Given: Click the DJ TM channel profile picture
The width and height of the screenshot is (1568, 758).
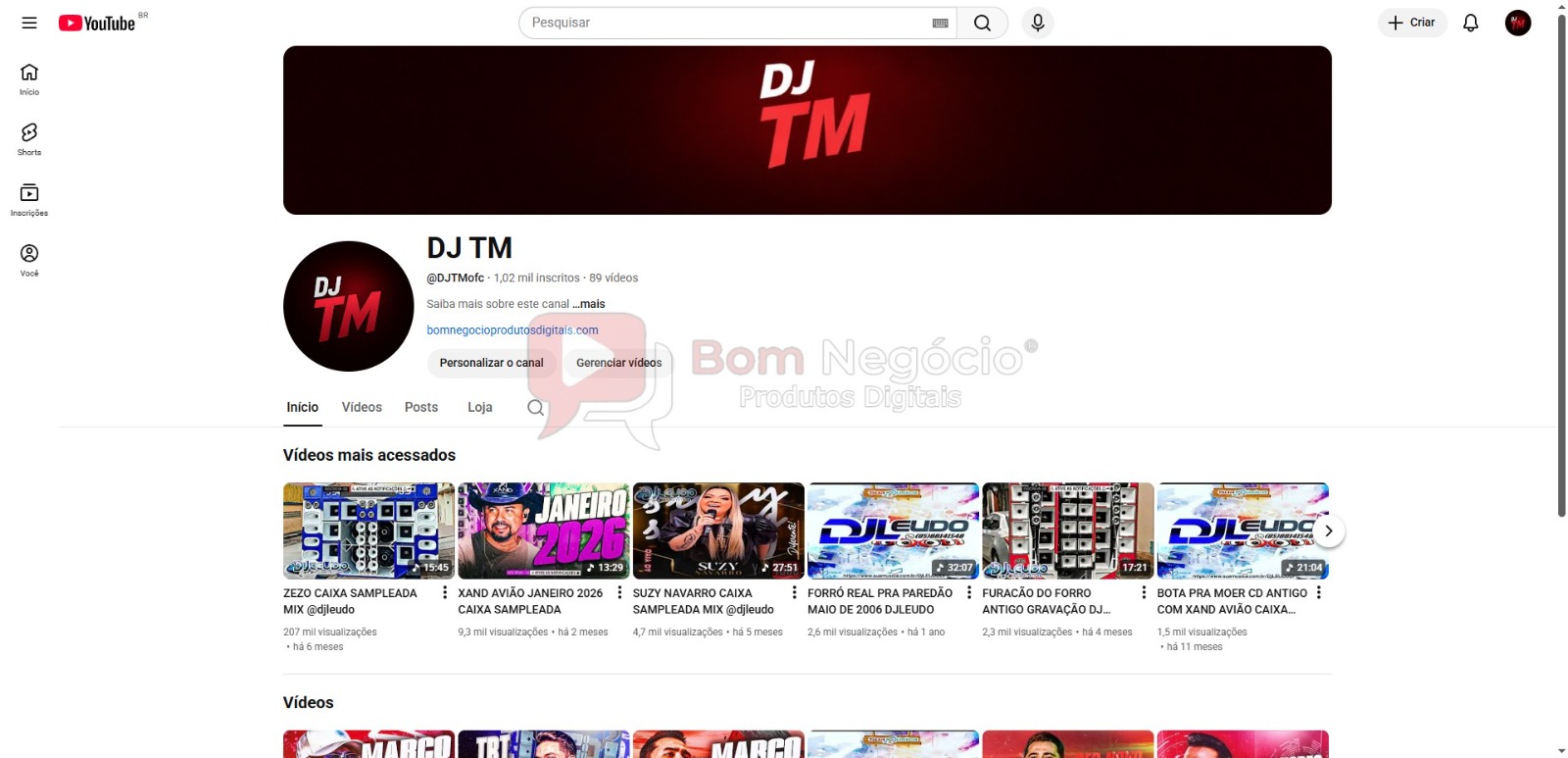Looking at the screenshot, I should [348, 306].
